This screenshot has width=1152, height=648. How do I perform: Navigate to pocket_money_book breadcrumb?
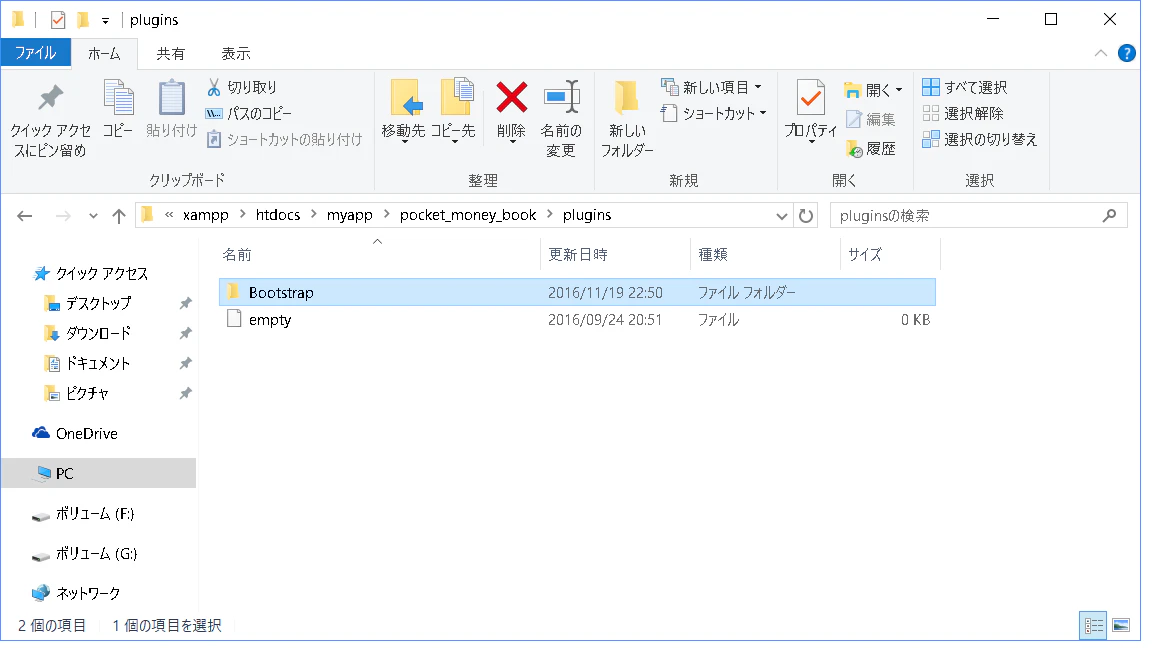click(x=468, y=215)
